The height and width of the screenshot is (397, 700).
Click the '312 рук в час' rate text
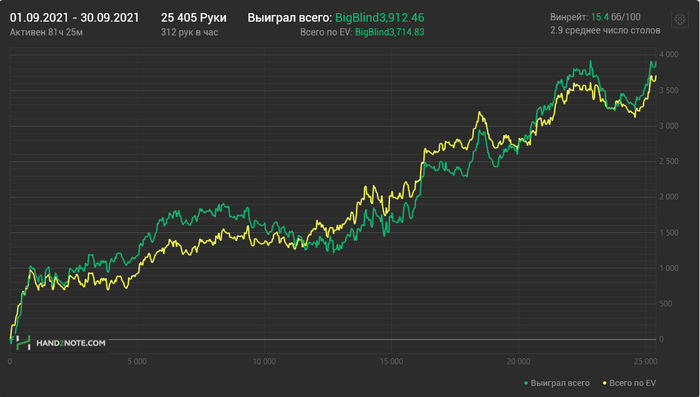pyautogui.click(x=189, y=32)
